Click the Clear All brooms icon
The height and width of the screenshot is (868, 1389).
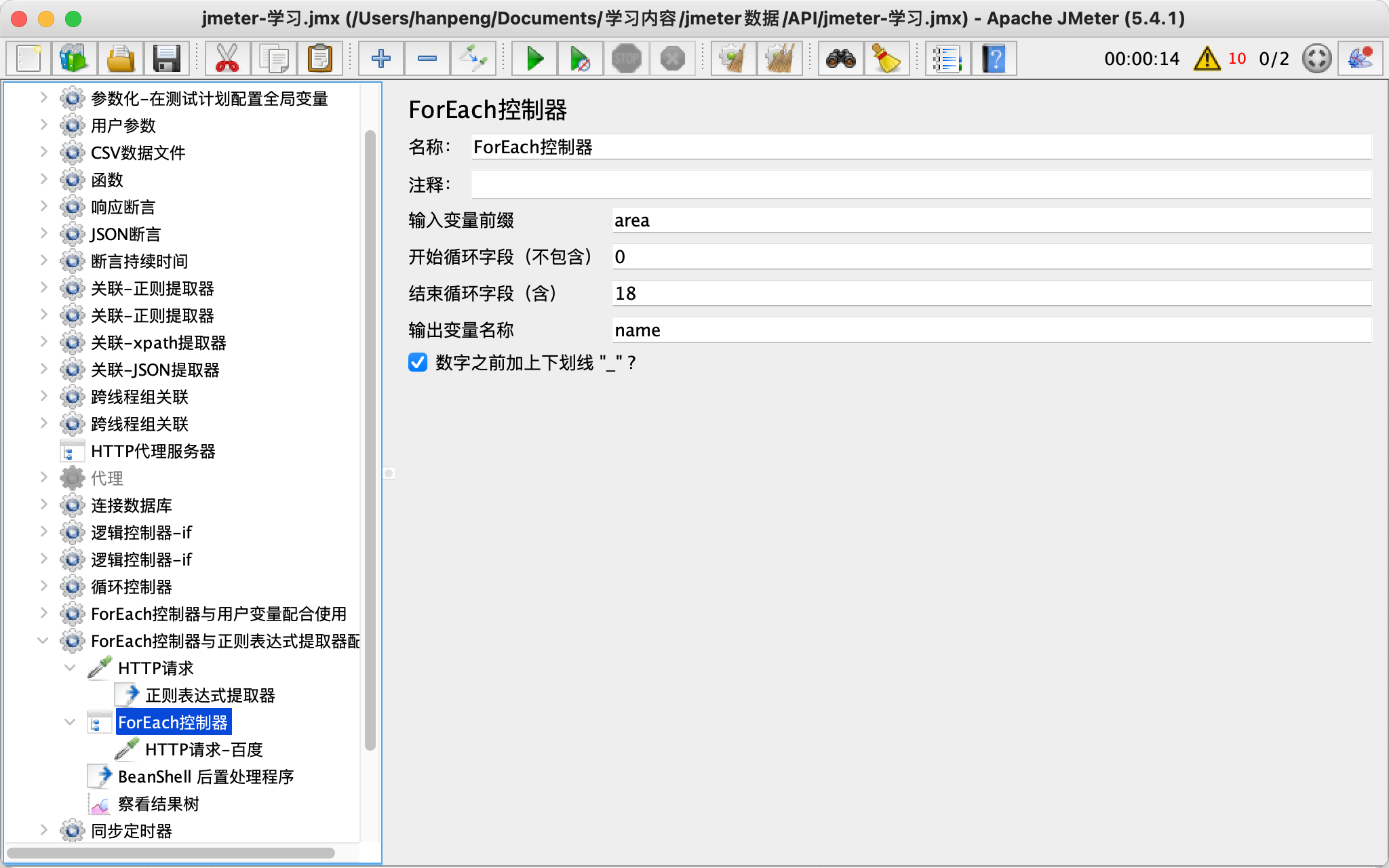coord(779,59)
